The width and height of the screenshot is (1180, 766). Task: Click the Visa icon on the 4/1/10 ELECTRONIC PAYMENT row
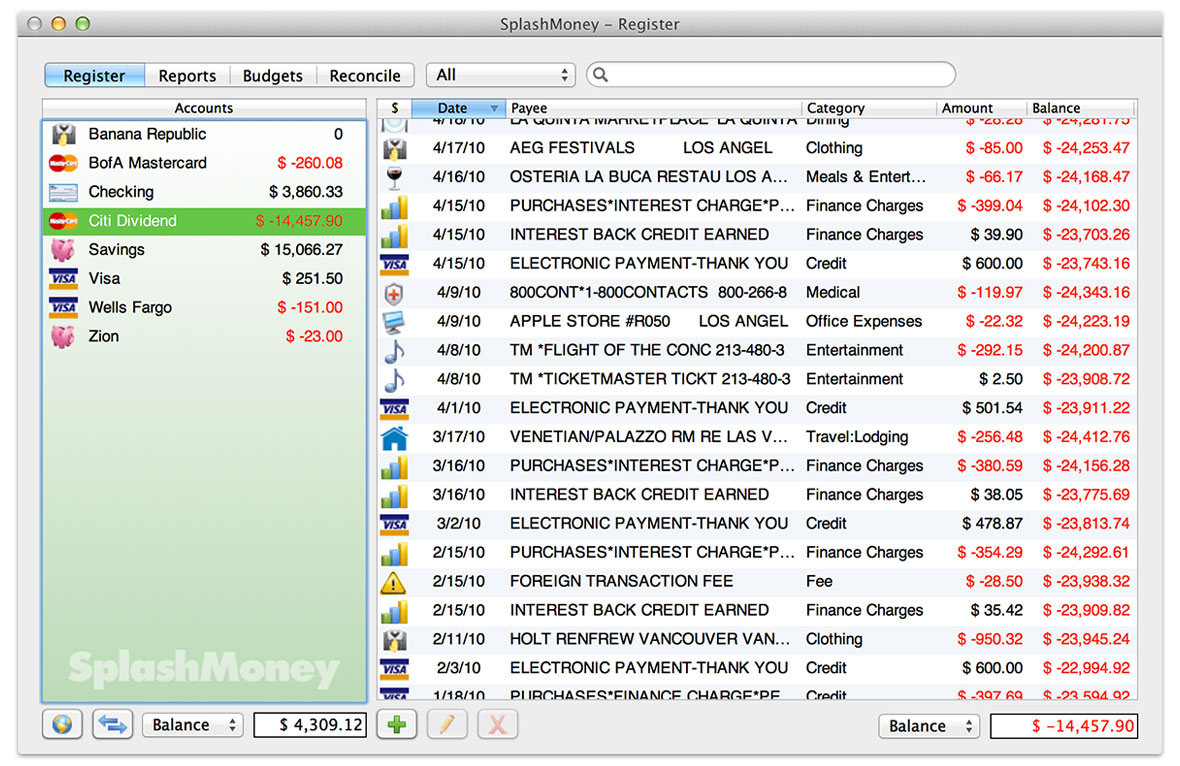(x=394, y=409)
